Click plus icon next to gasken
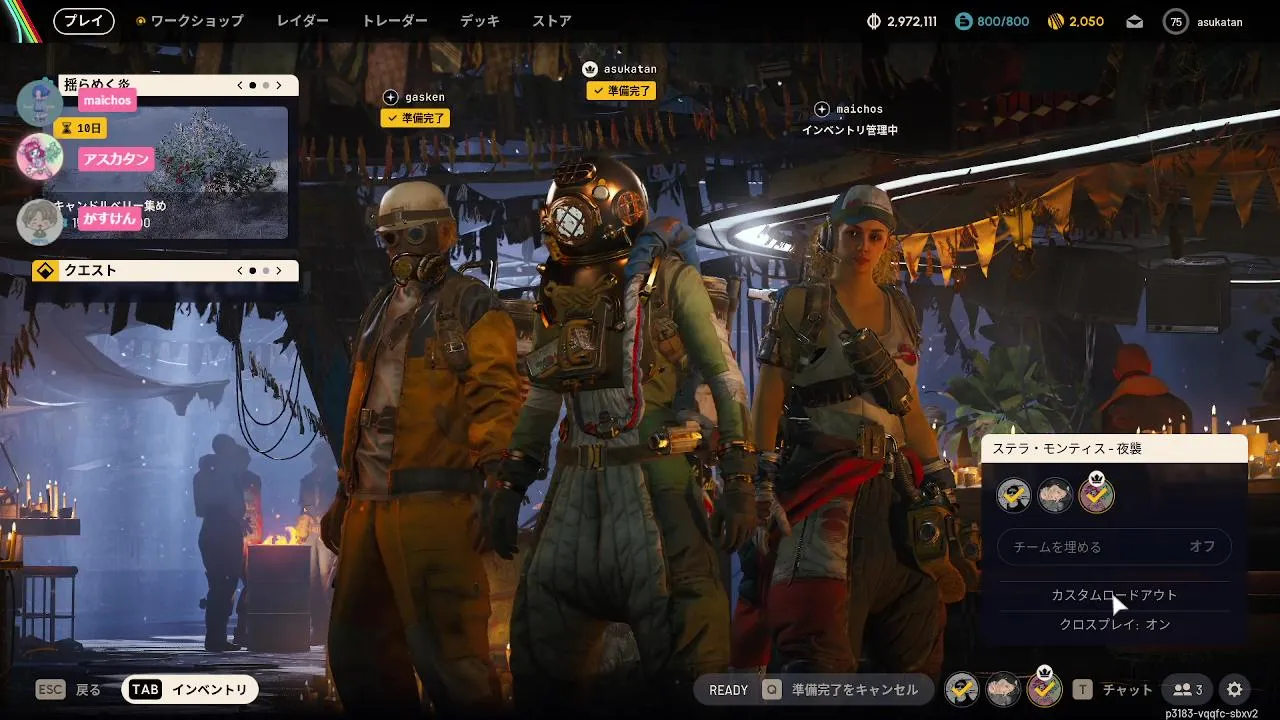Image resolution: width=1280 pixels, height=720 pixels. click(x=391, y=97)
